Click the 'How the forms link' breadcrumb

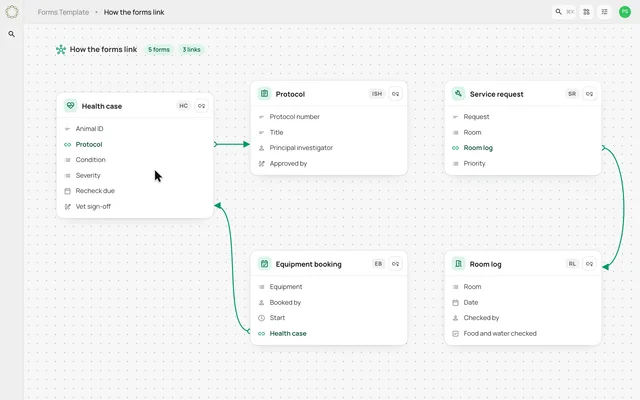click(x=134, y=12)
